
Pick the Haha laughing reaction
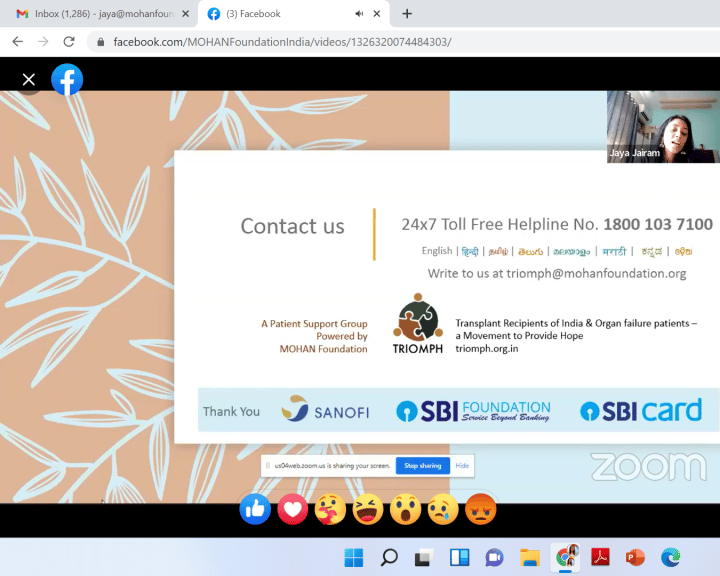[368, 509]
